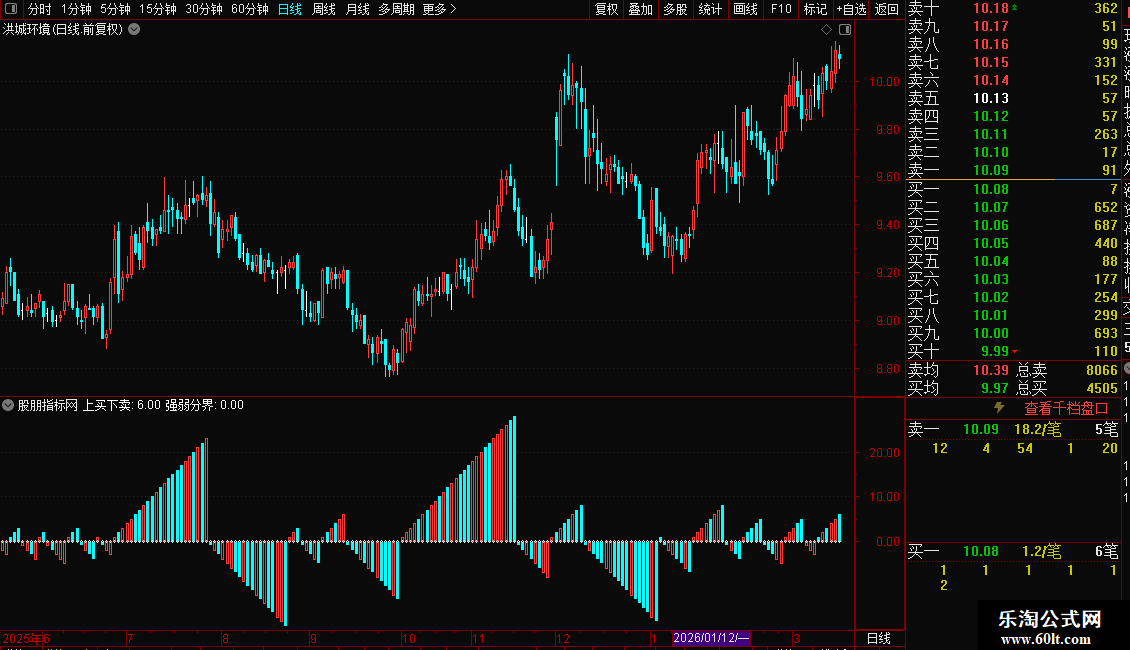Screen dimensions: 1130x650
Task: Click the 统计 statistics button
Action: (x=710, y=9)
